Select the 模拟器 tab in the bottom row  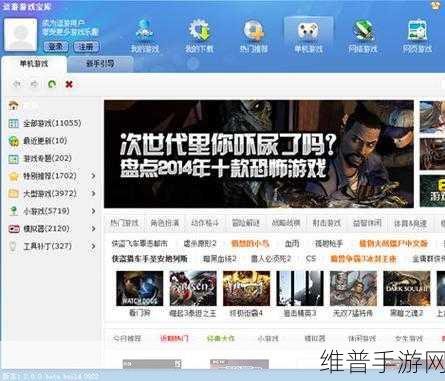(x=315, y=339)
